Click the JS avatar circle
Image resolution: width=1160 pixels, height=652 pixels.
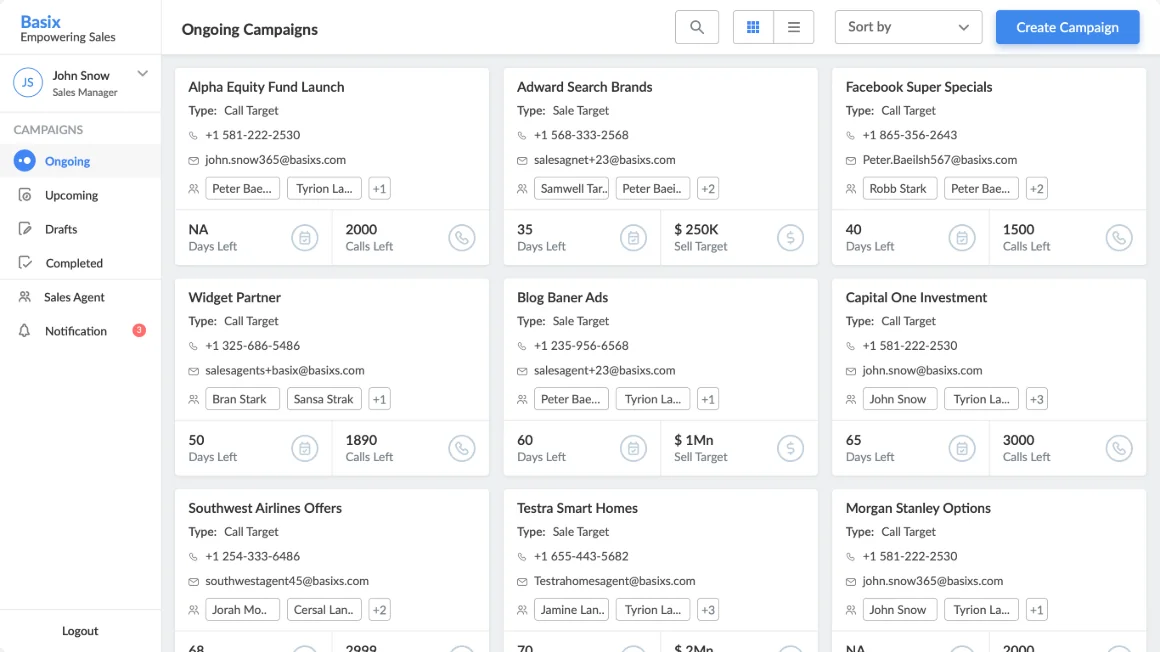click(x=27, y=83)
